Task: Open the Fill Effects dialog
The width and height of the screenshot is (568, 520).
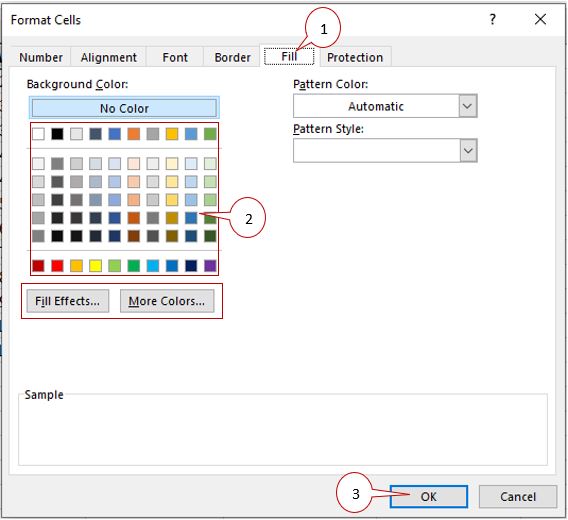Action: click(x=67, y=301)
